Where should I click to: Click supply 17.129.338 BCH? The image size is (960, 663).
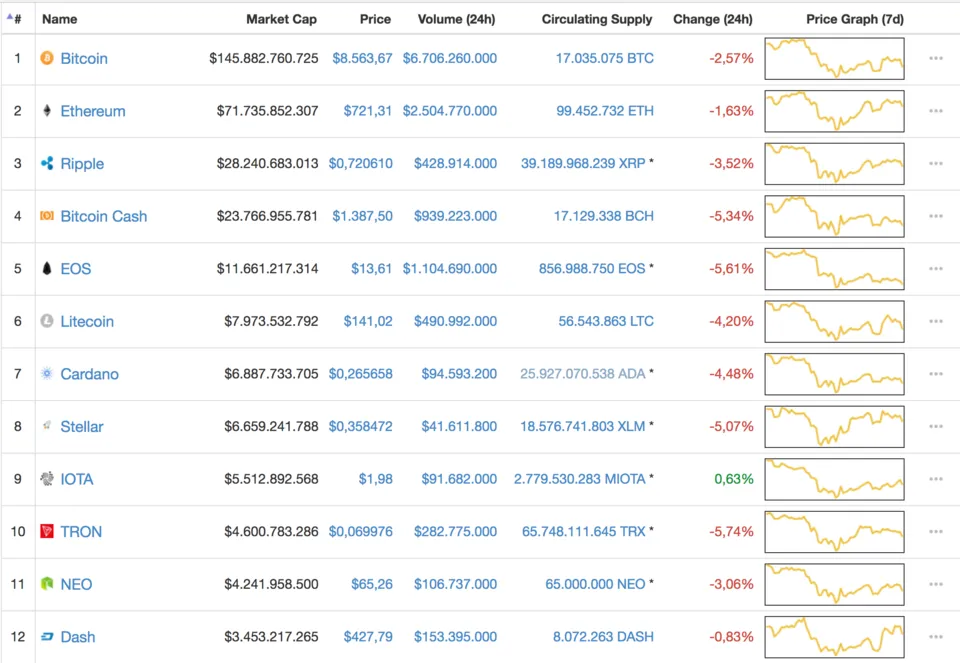(x=604, y=216)
